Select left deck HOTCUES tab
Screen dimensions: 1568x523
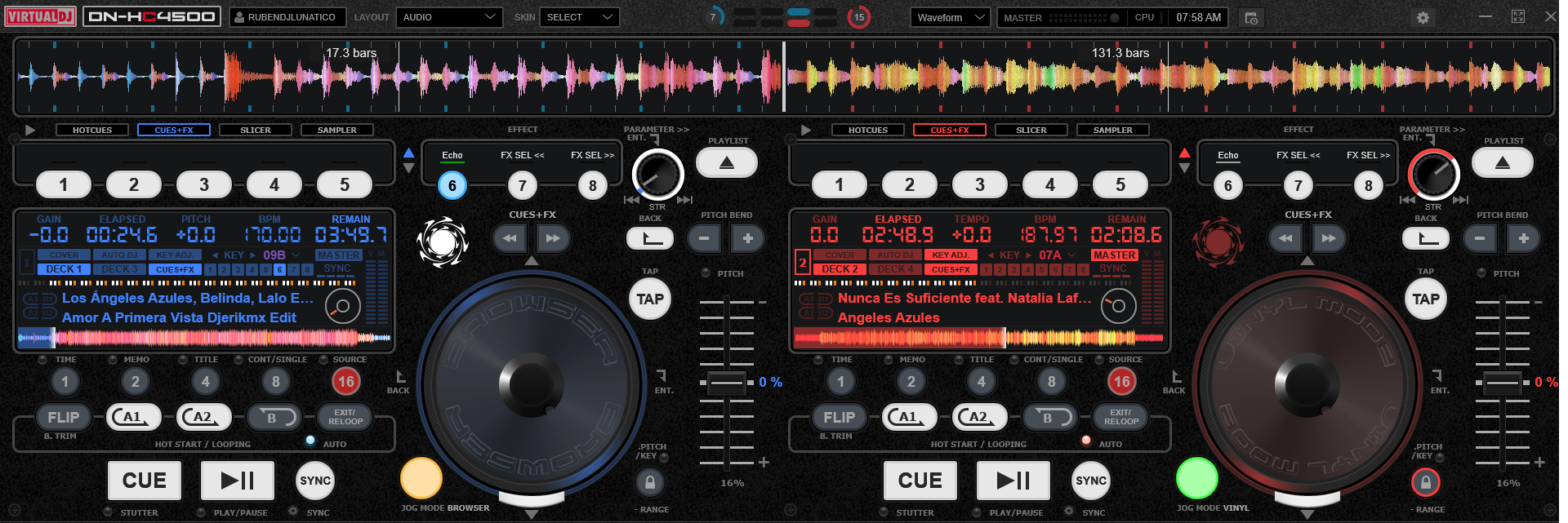[x=92, y=130]
